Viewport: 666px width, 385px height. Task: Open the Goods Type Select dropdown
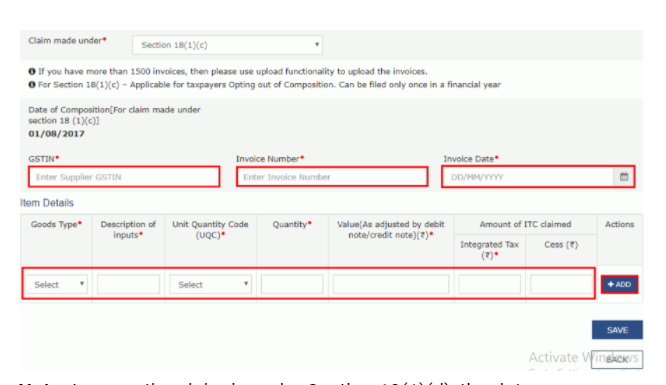[x=56, y=284]
